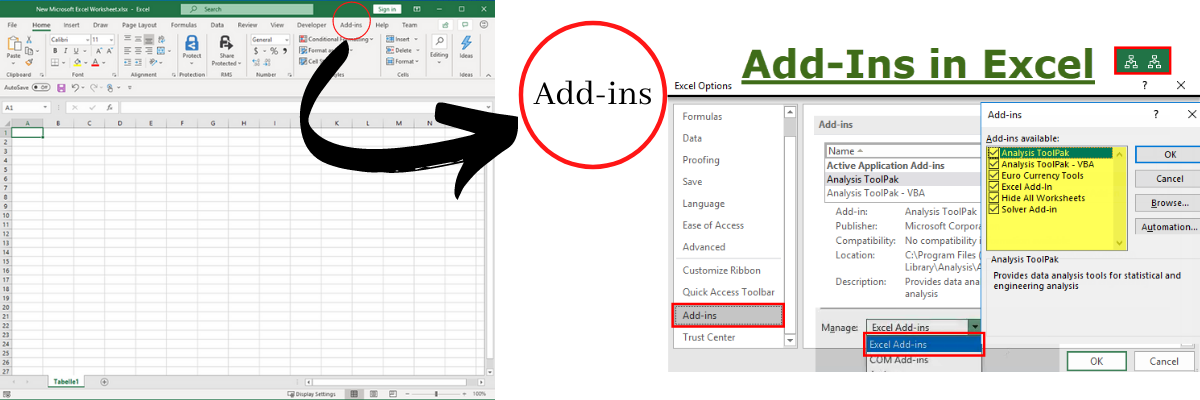Click Browse... in Add-ins dialog
This screenshot has height=400, width=1200.
1169,202
